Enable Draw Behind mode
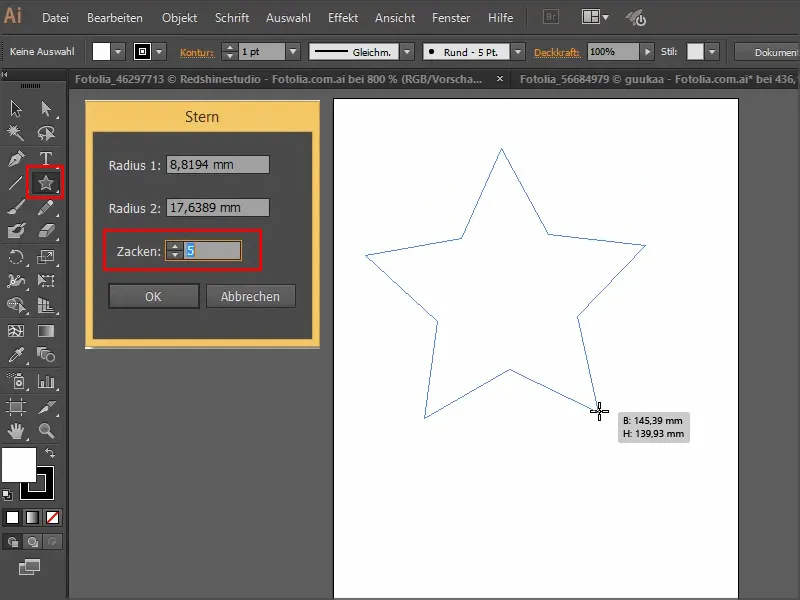This screenshot has width=800, height=600. (x=33, y=542)
